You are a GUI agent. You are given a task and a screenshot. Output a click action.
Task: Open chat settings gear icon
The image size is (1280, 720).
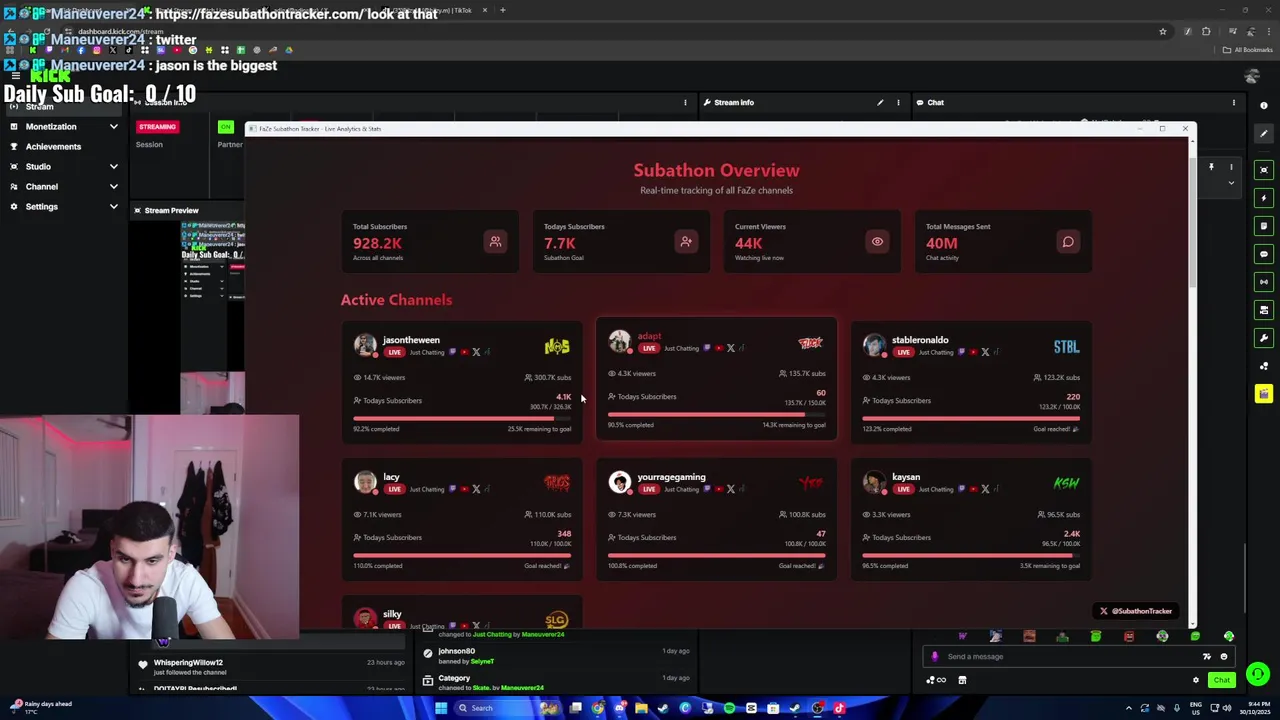[1195, 680]
